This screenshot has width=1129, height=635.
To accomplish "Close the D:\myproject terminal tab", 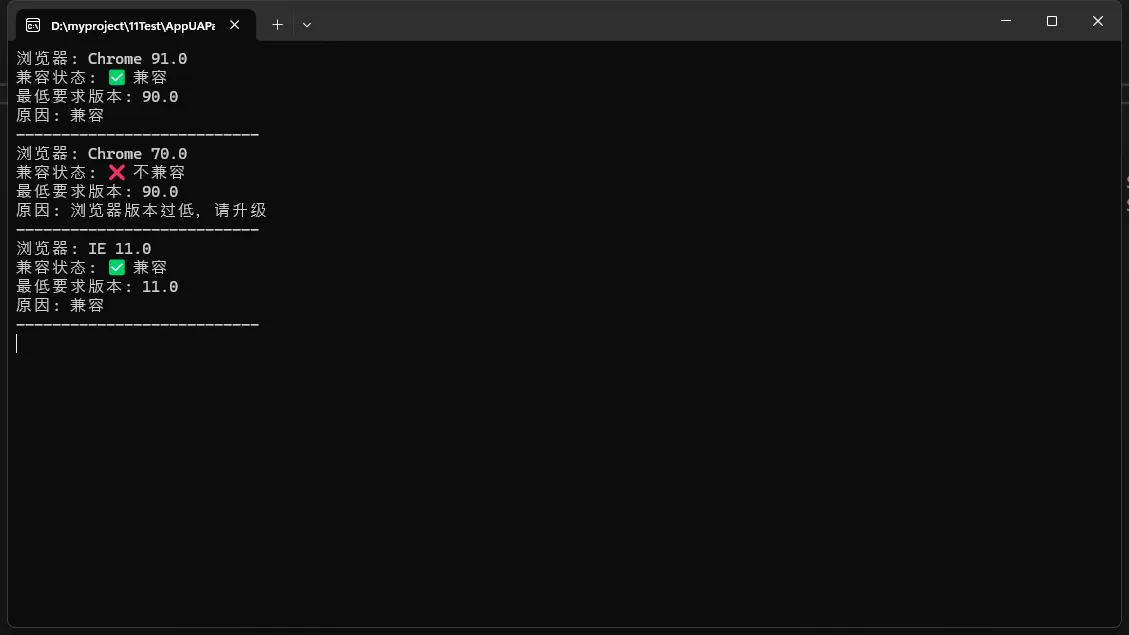I will point(235,25).
